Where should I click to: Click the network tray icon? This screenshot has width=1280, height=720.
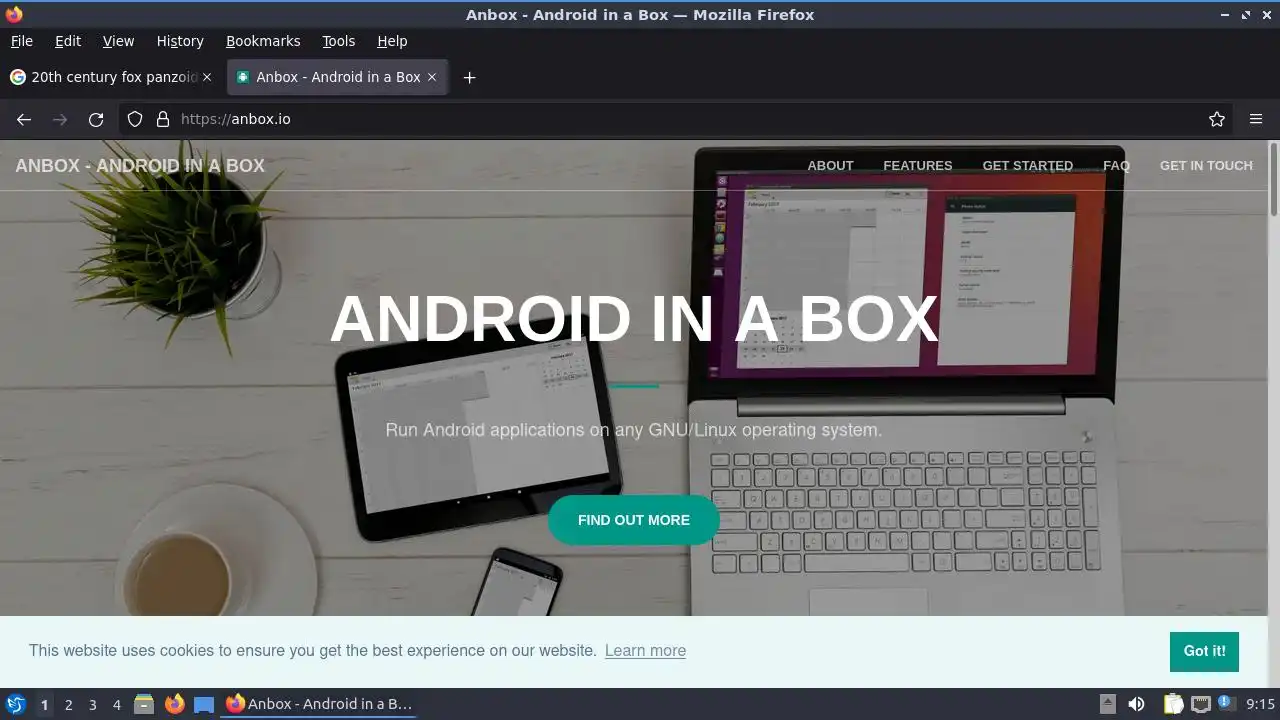[1200, 704]
